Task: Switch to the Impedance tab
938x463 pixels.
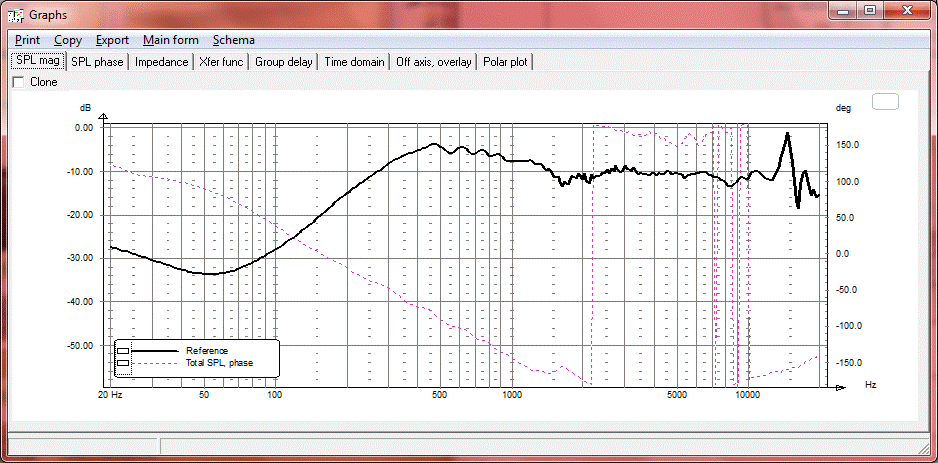Action: click(162, 62)
